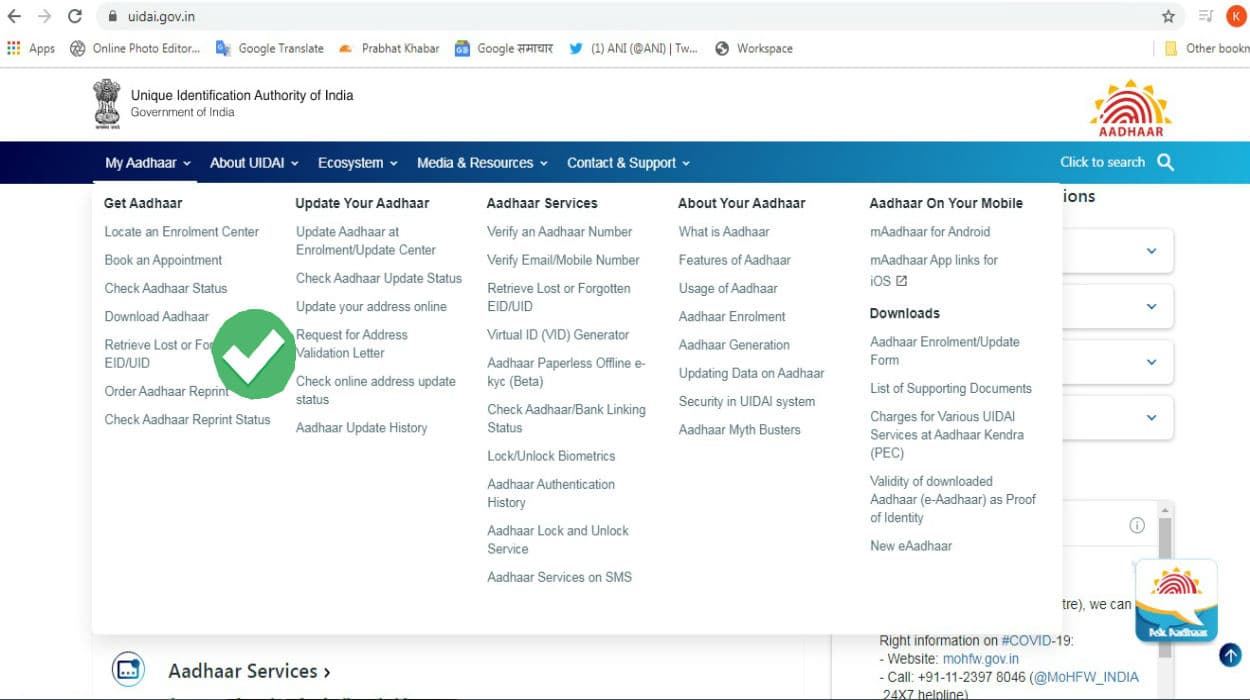The image size is (1250, 700).
Task: Open mAadhaar for Android link
Action: tap(930, 231)
